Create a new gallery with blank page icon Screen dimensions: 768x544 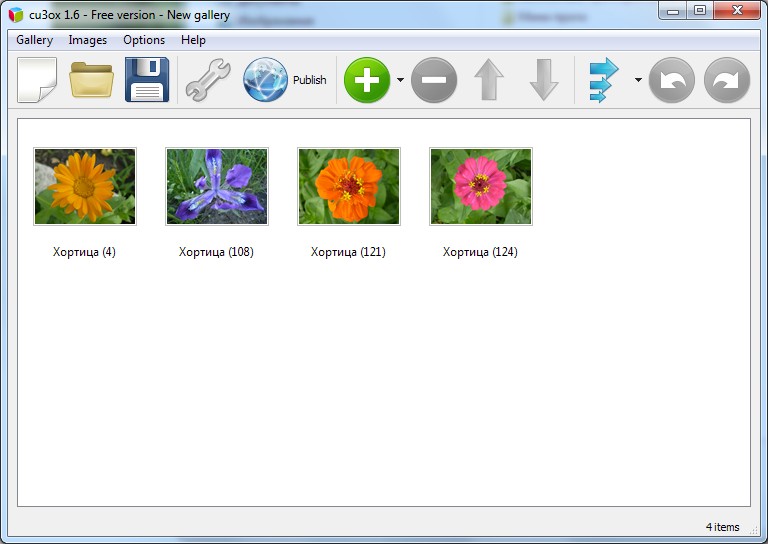(37, 80)
